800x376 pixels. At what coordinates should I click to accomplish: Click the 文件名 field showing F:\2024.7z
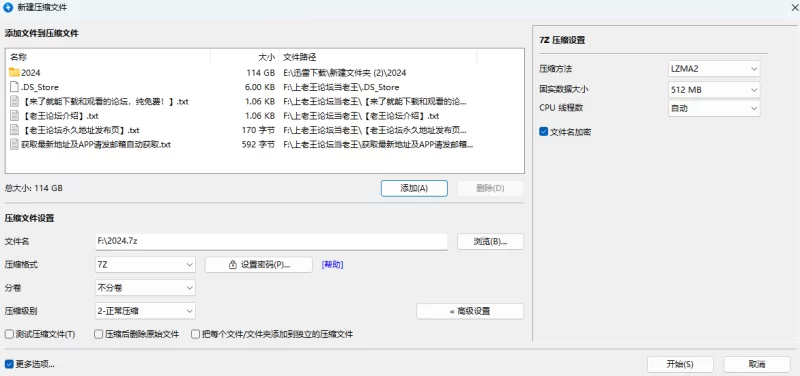[x=271, y=241]
